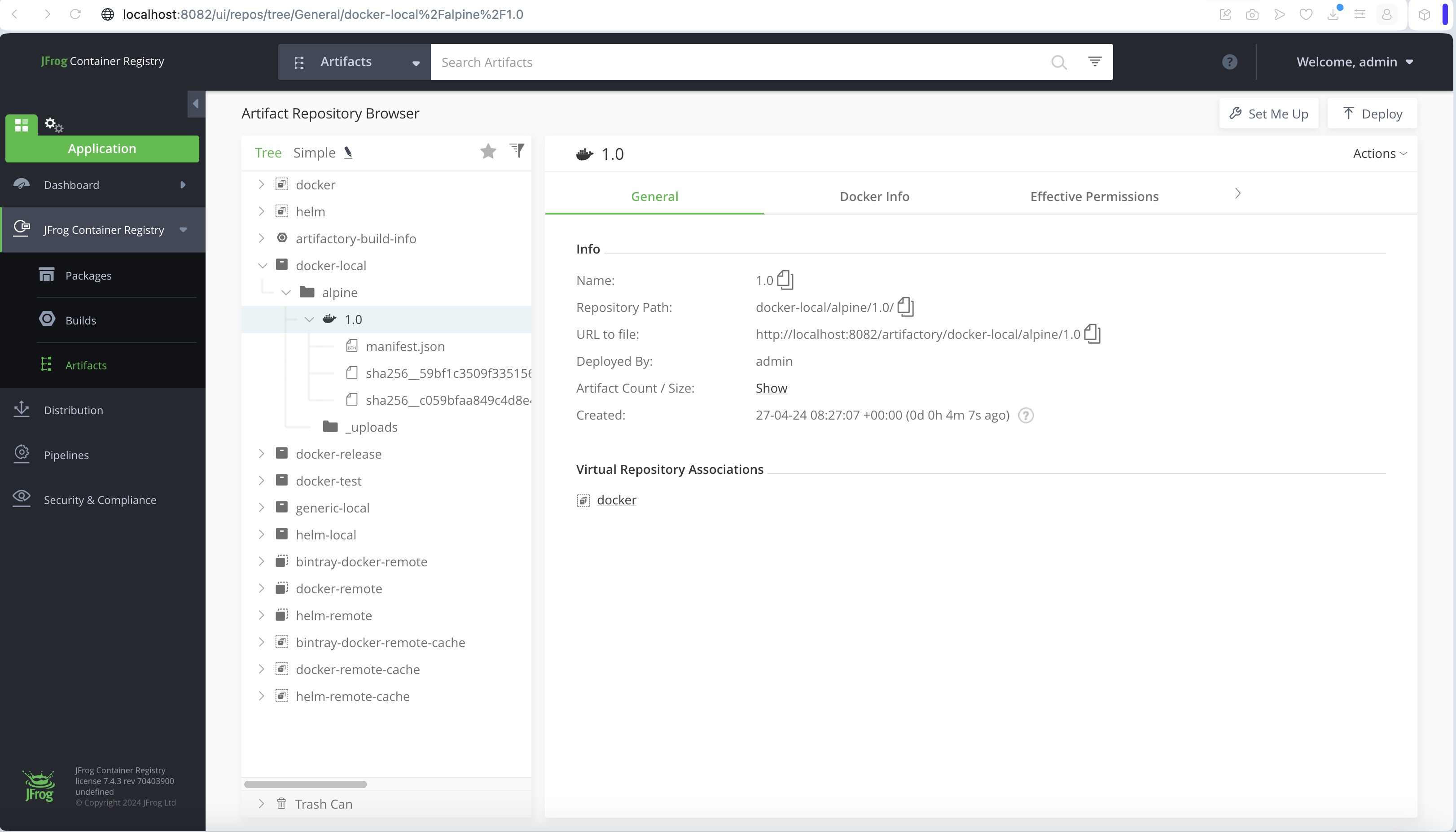Open advanced search filter icon
This screenshot has height=832, width=1456.
tap(1094, 61)
